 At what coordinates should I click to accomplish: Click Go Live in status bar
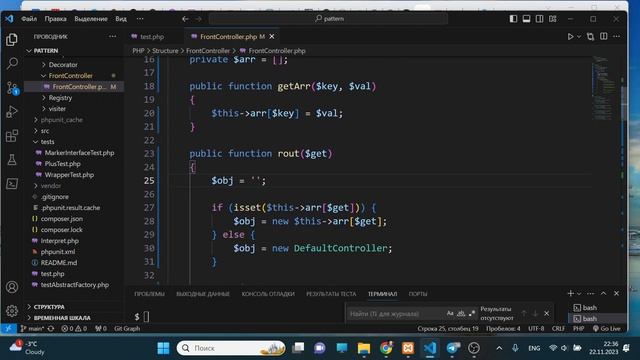coord(607,328)
